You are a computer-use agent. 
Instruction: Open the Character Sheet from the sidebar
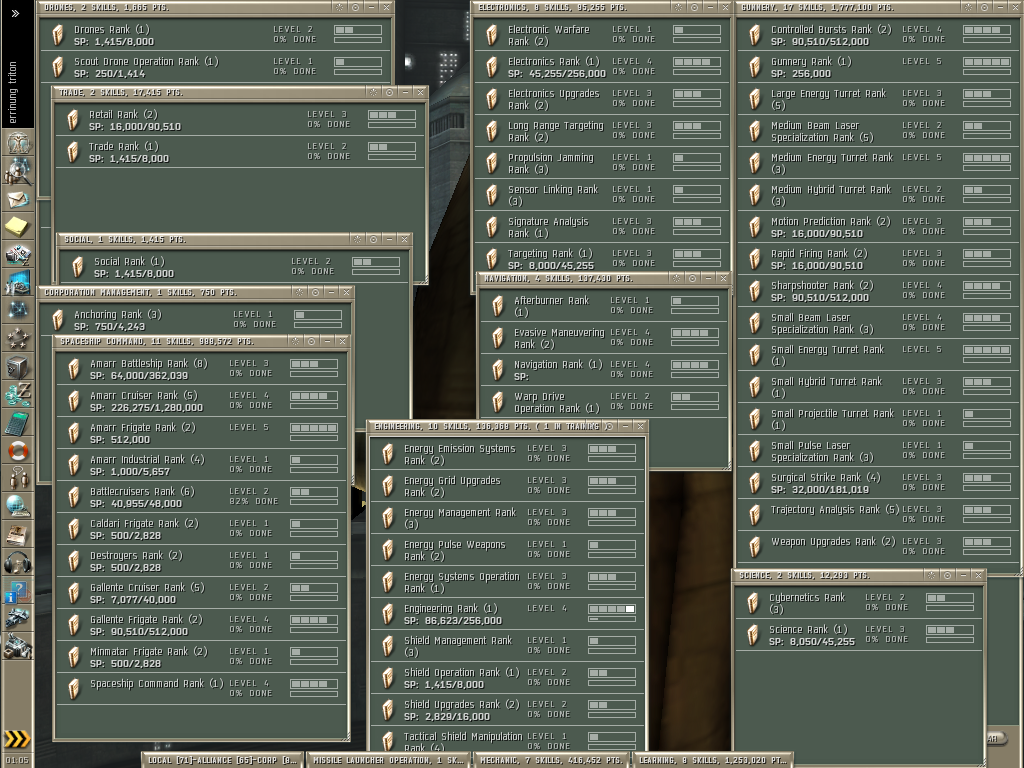(x=18, y=142)
